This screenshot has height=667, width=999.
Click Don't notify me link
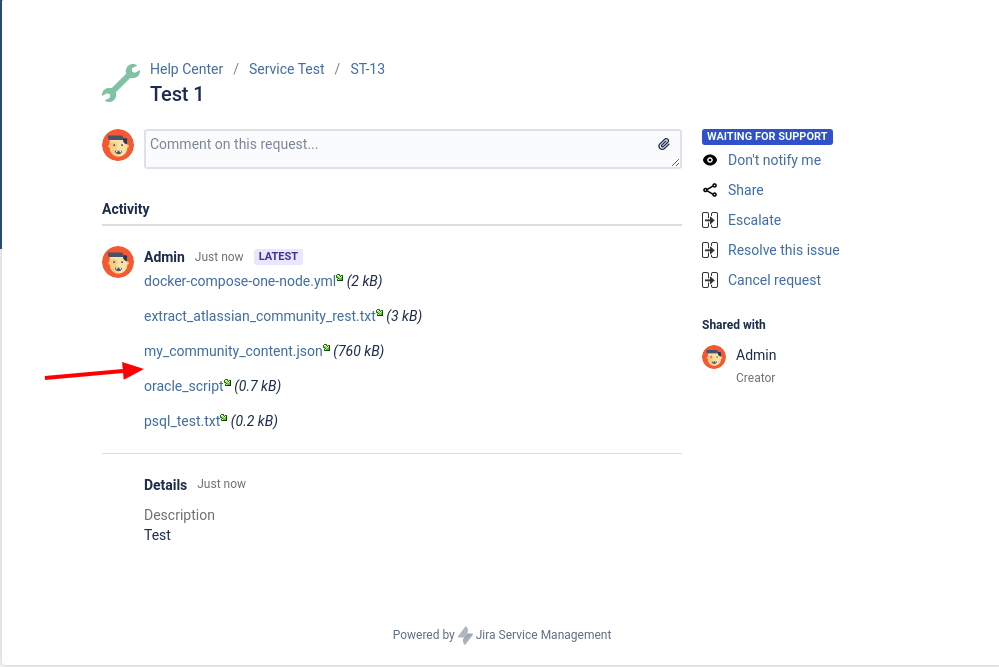[774, 160]
